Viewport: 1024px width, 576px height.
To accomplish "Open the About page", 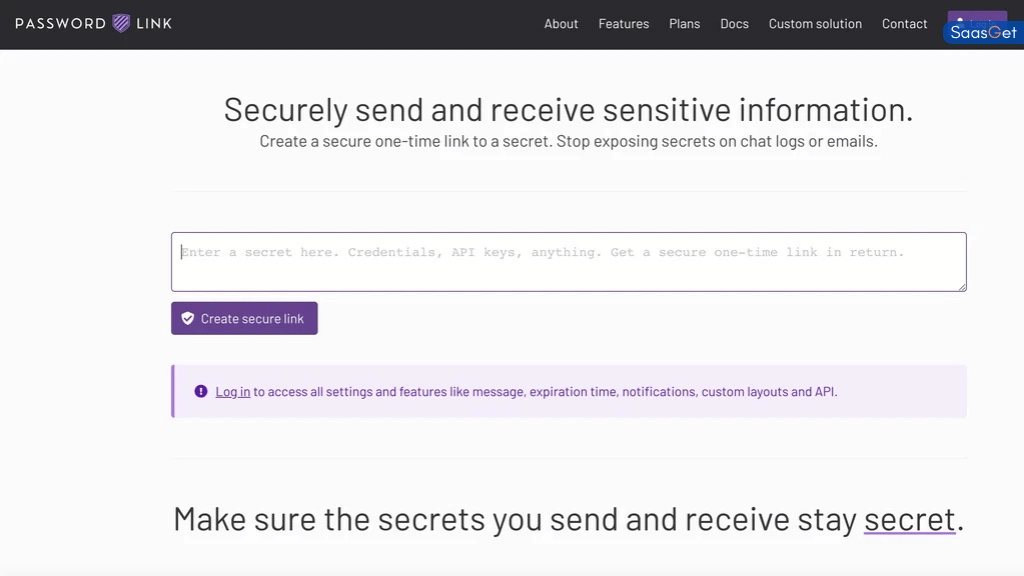I will (560, 23).
